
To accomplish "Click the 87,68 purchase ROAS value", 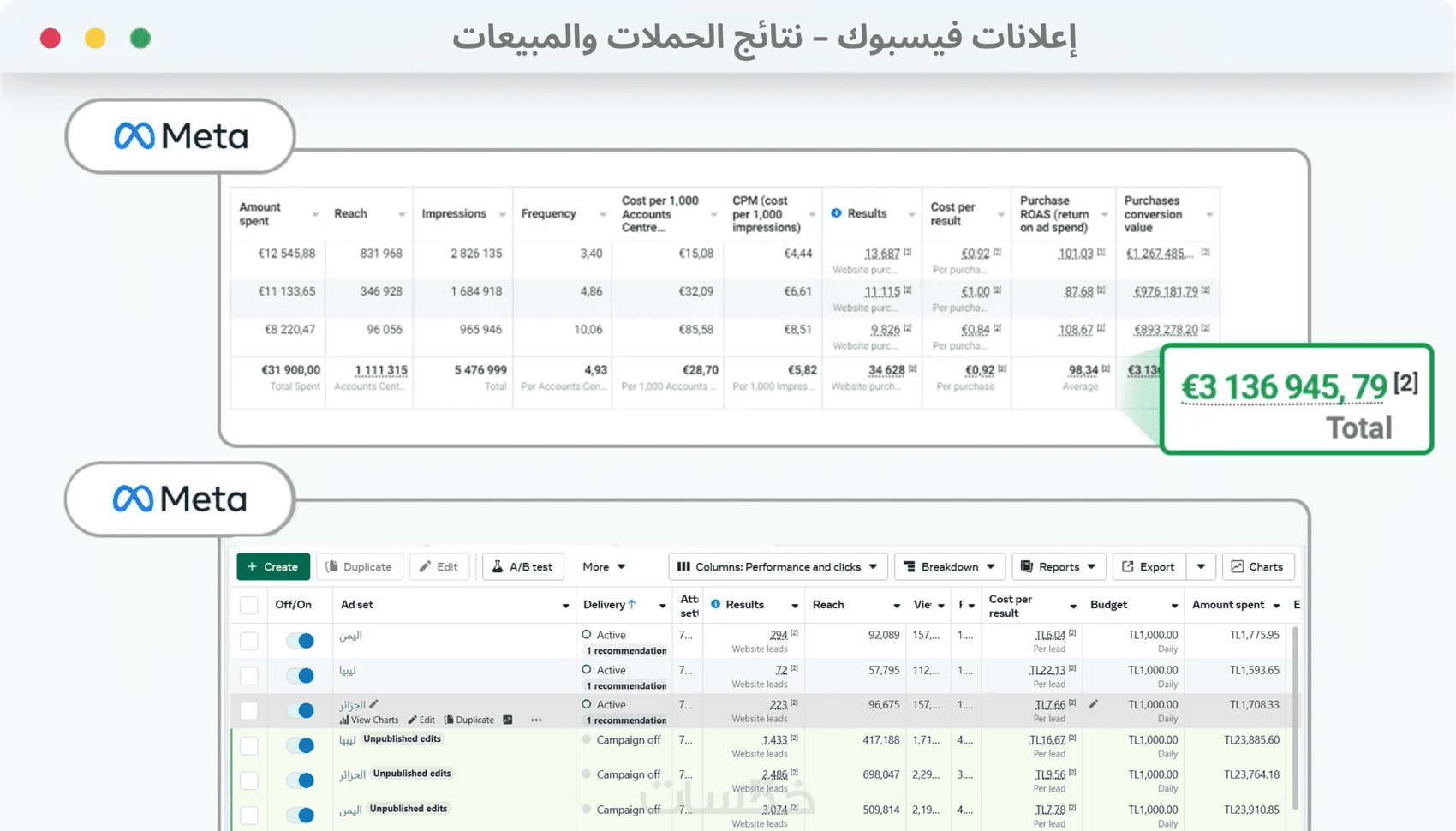I will tap(1078, 291).
